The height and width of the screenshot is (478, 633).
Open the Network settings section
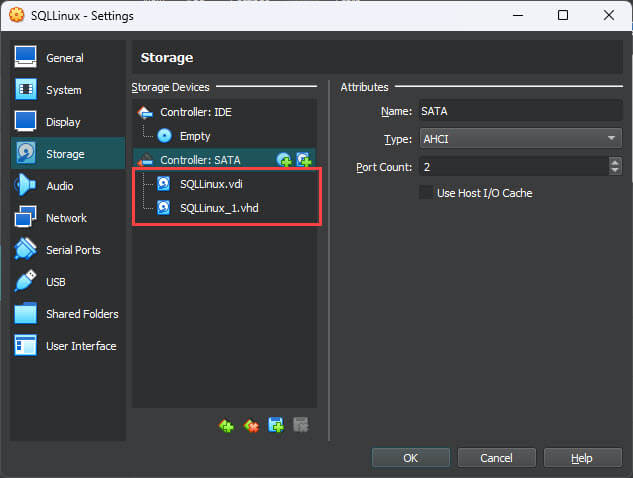point(66,218)
